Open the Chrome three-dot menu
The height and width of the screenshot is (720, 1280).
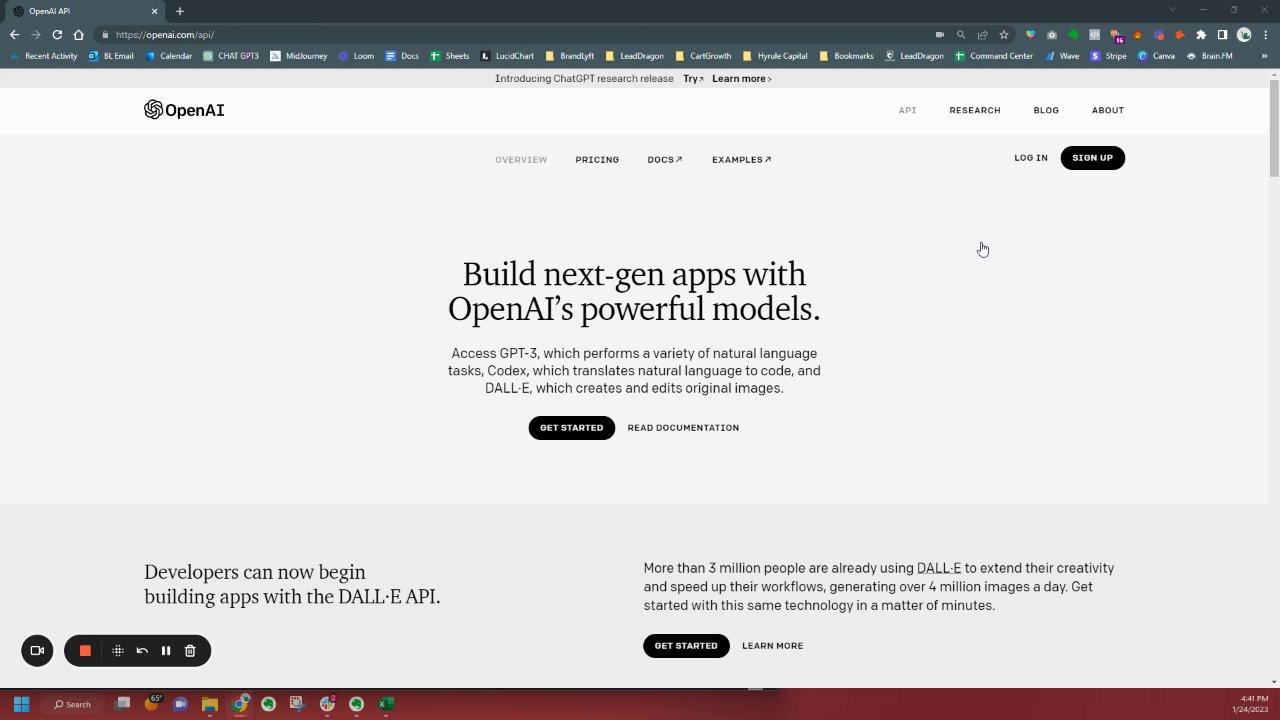coord(1265,34)
